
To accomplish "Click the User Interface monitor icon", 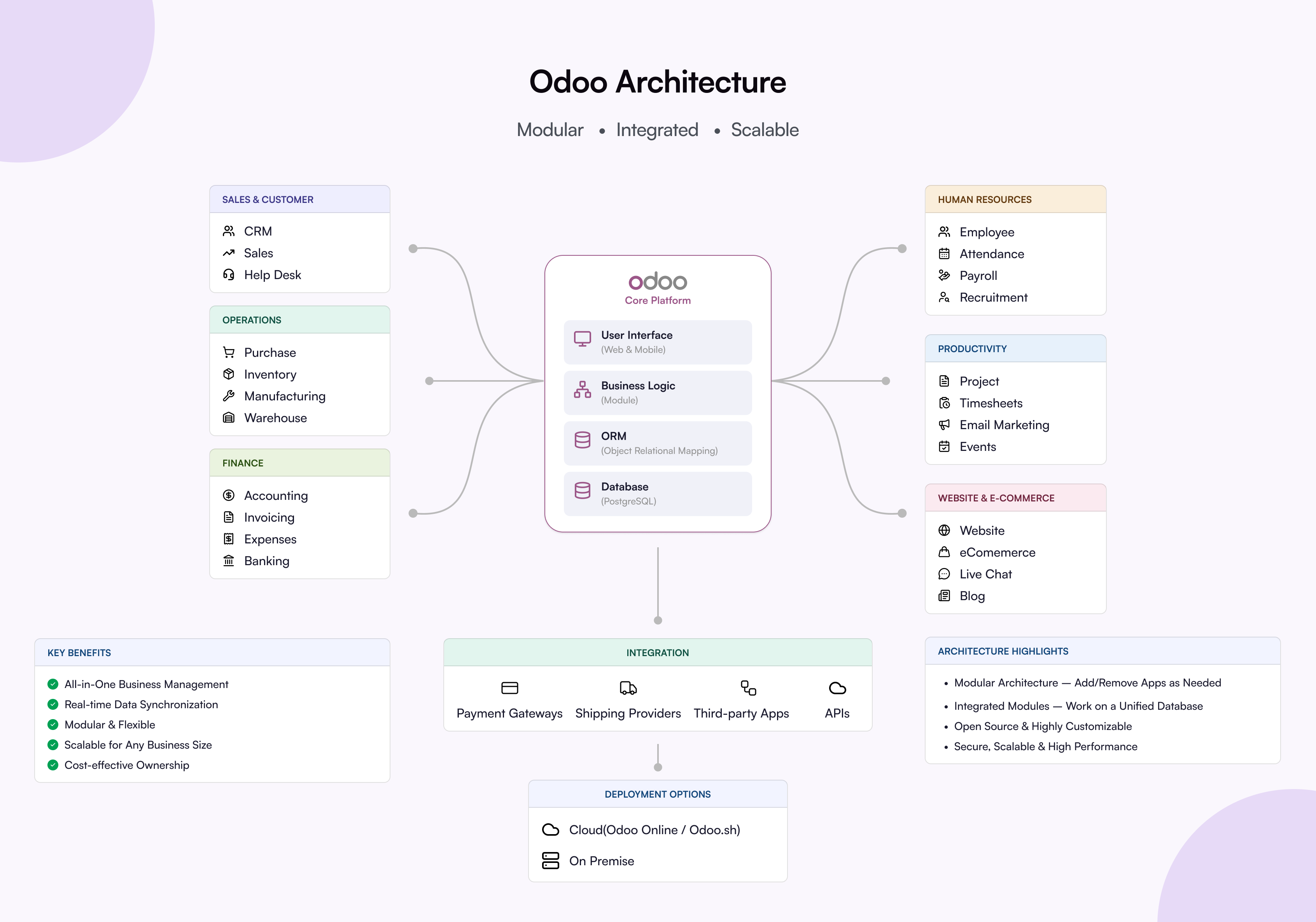I will click(x=582, y=339).
